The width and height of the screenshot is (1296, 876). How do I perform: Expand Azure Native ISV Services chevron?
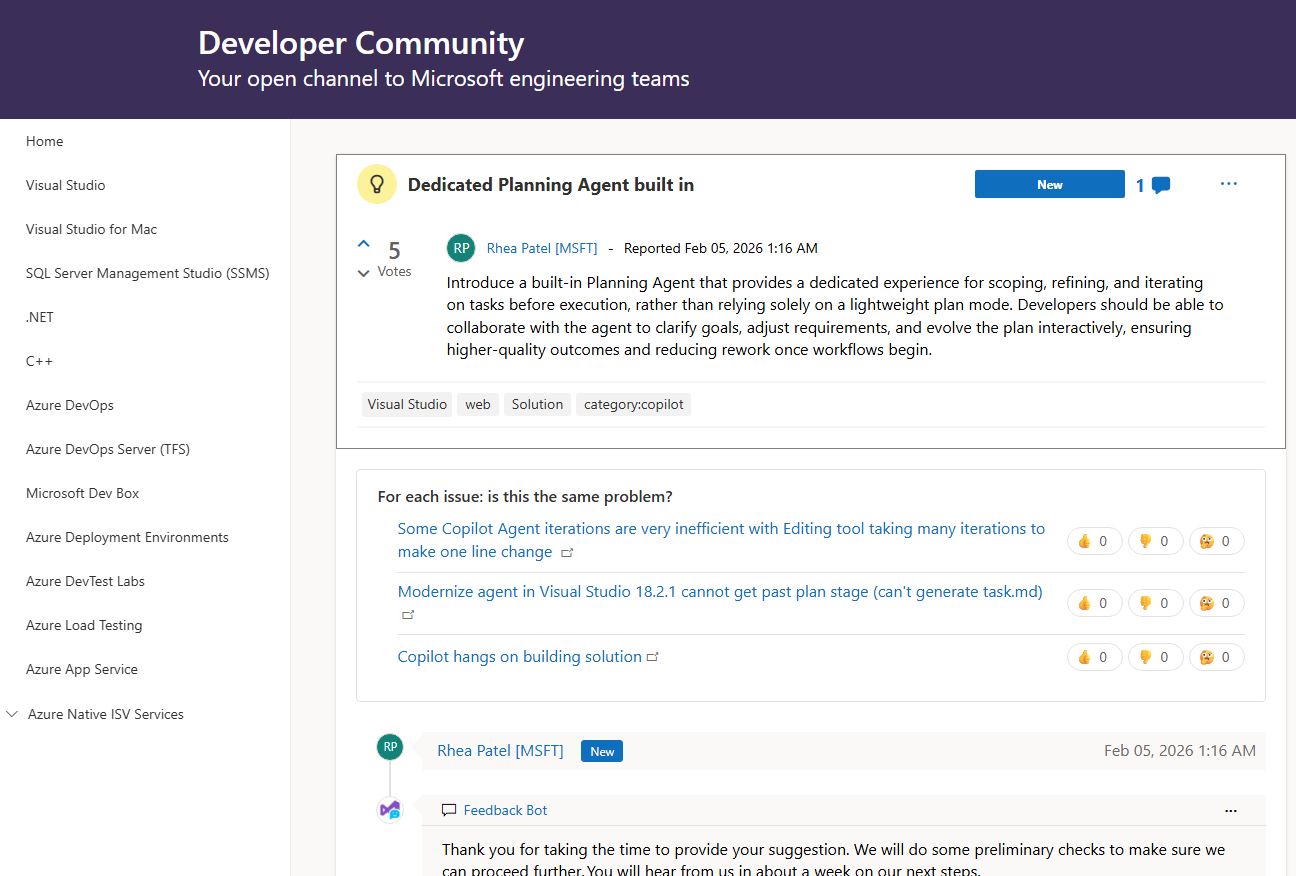12,714
